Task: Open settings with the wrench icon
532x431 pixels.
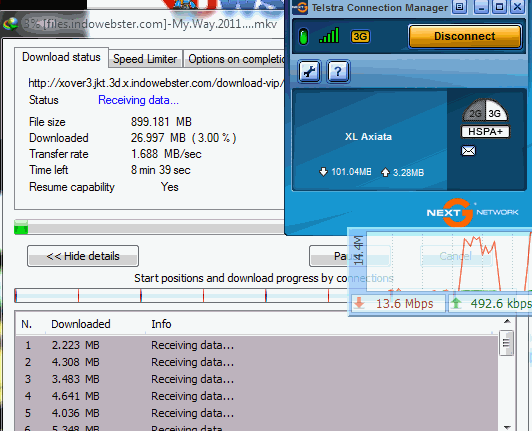Action: pyautogui.click(x=309, y=72)
